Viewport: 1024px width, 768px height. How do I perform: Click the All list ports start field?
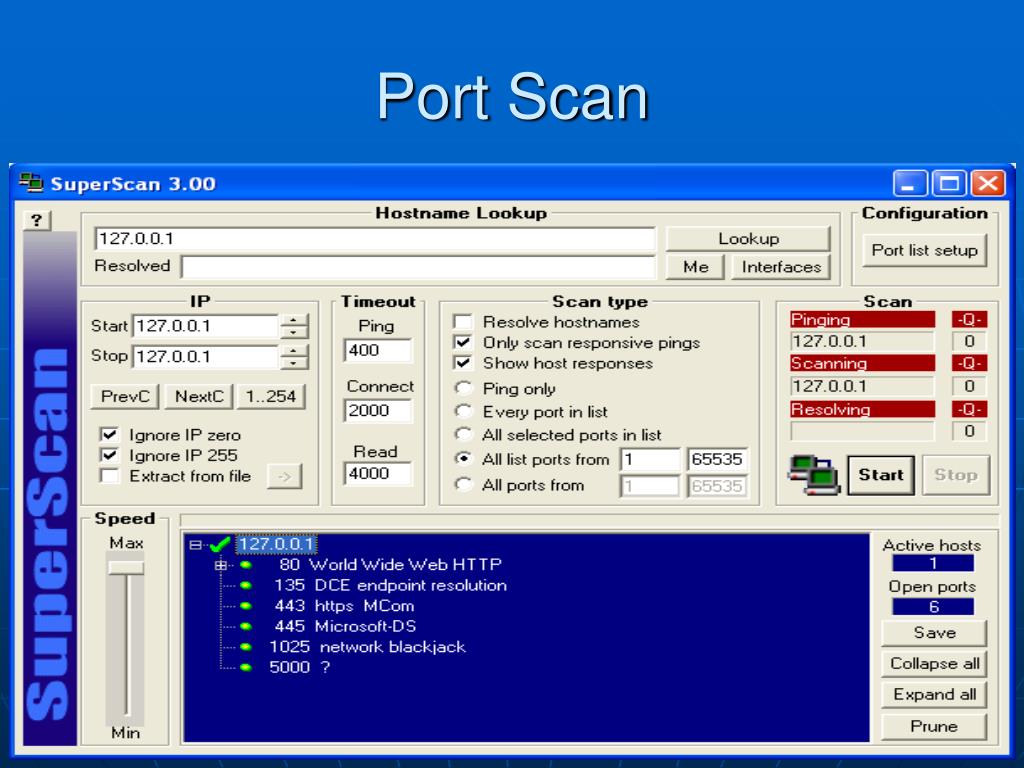click(x=650, y=460)
